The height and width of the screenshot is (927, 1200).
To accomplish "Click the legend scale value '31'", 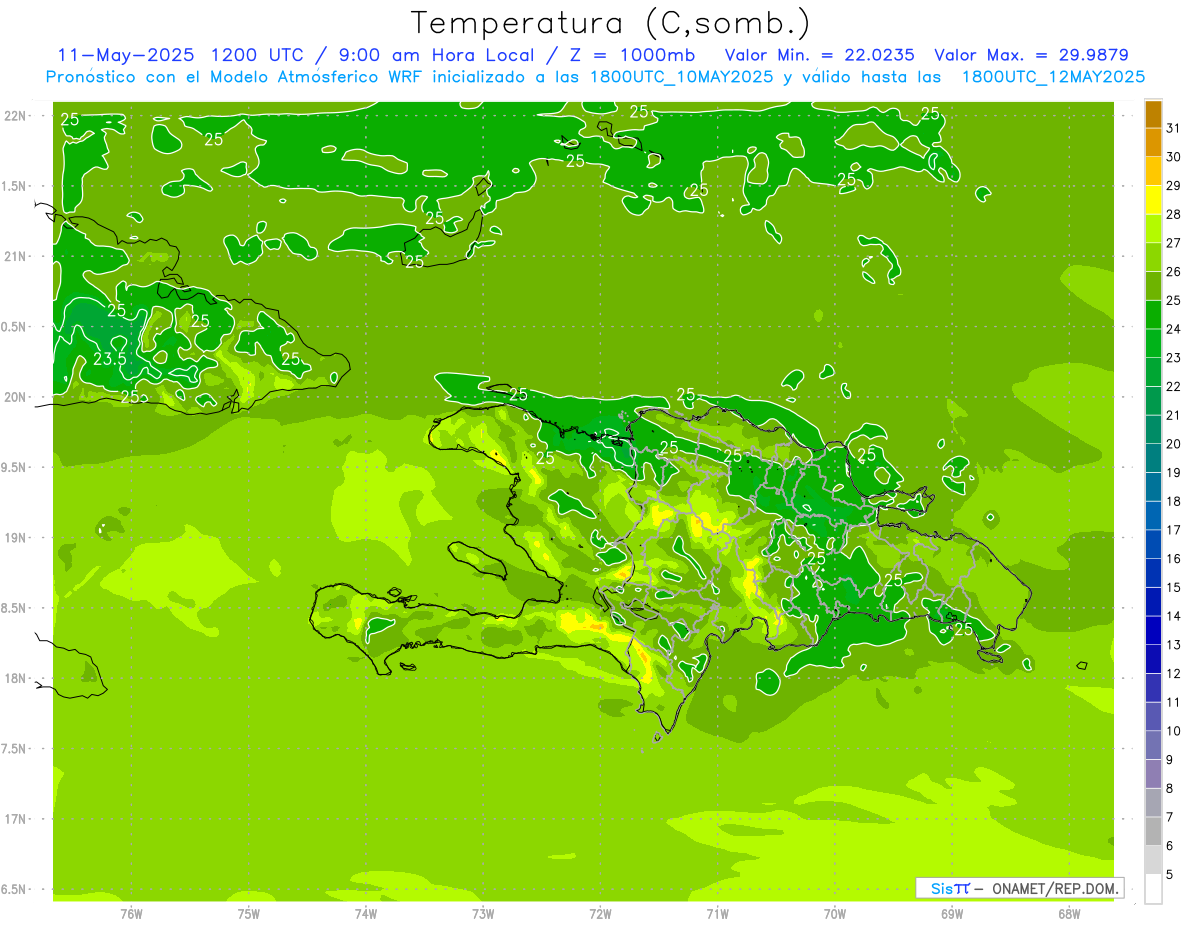I will tap(1174, 128).
